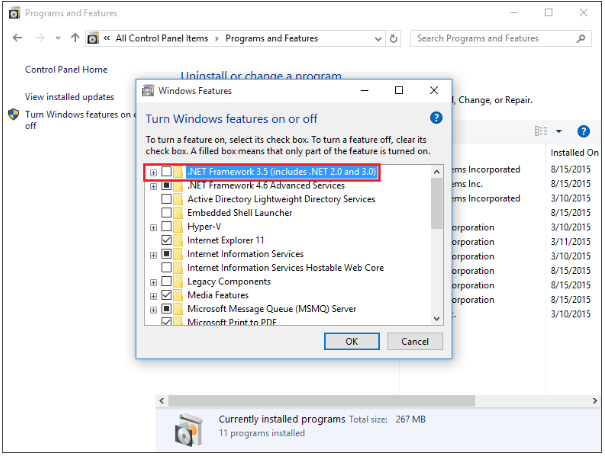Click OK in Windows Features dialog
This screenshot has height=458, width=605.
pos(352,341)
